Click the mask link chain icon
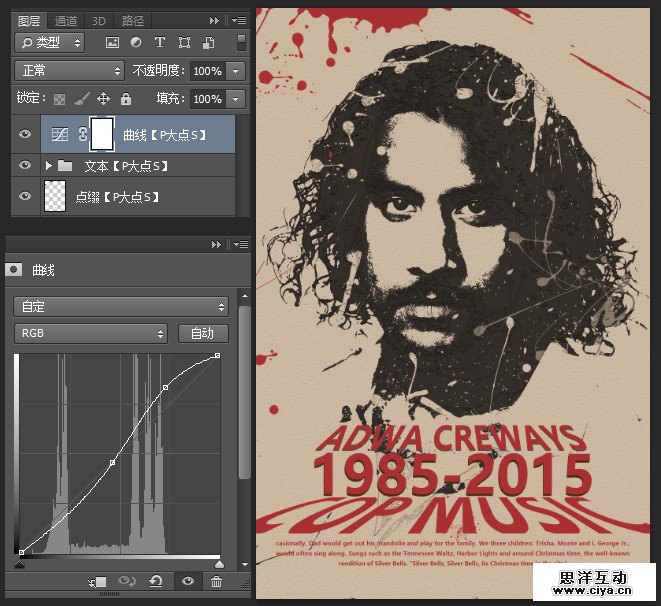 (83, 134)
